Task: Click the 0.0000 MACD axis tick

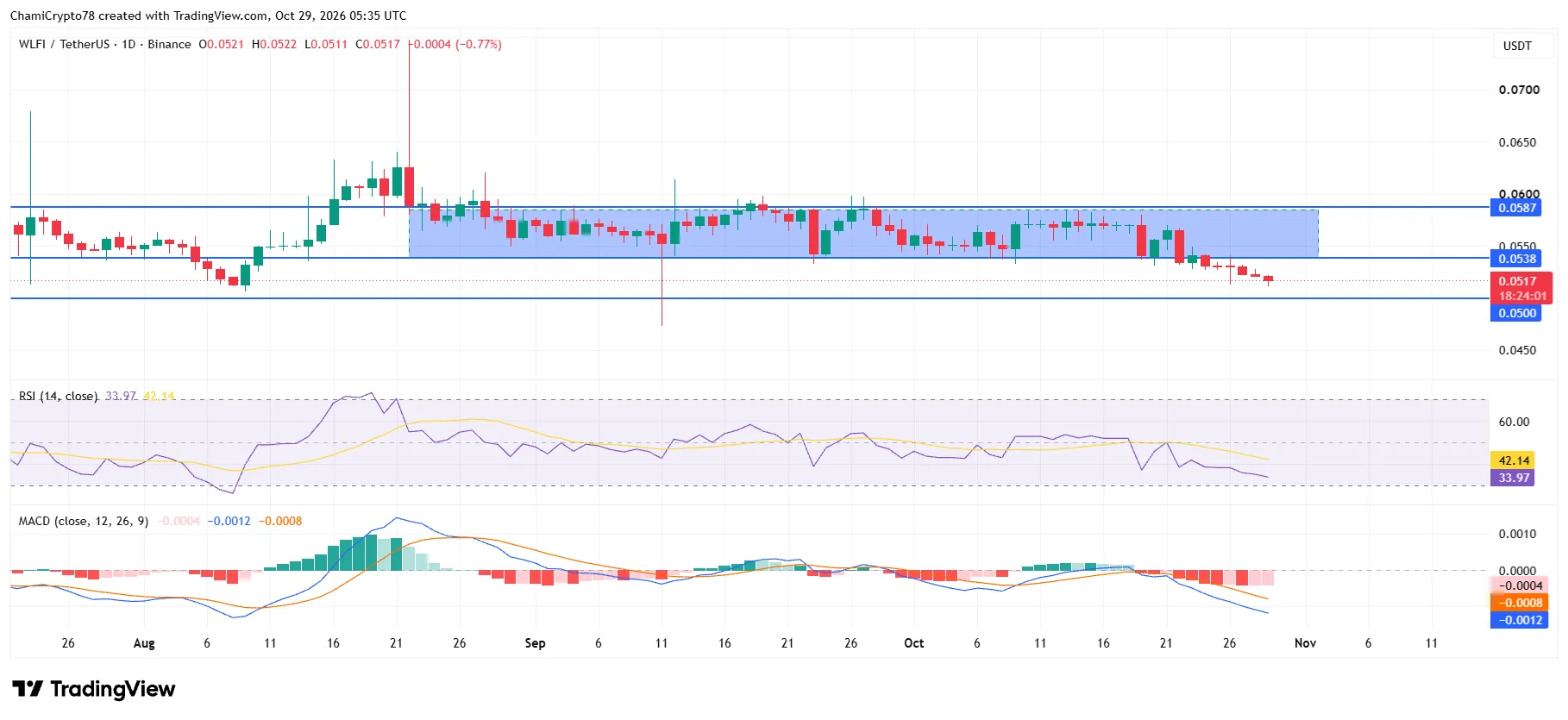Action: [x=1518, y=571]
